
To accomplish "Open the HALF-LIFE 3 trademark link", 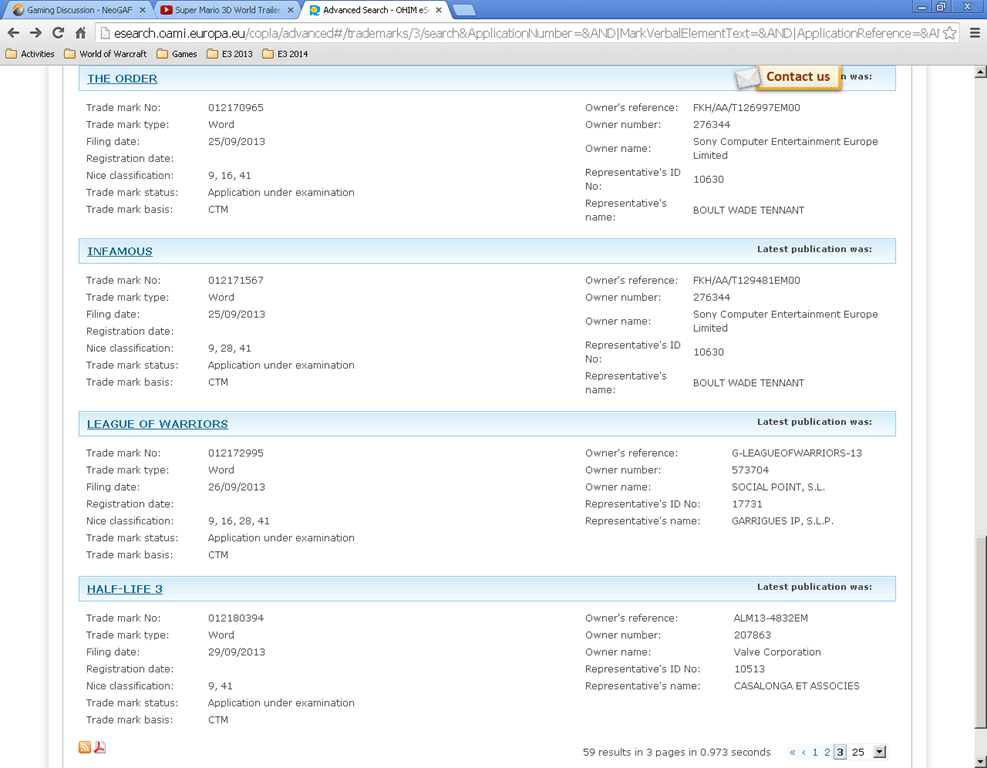I will tap(124, 589).
